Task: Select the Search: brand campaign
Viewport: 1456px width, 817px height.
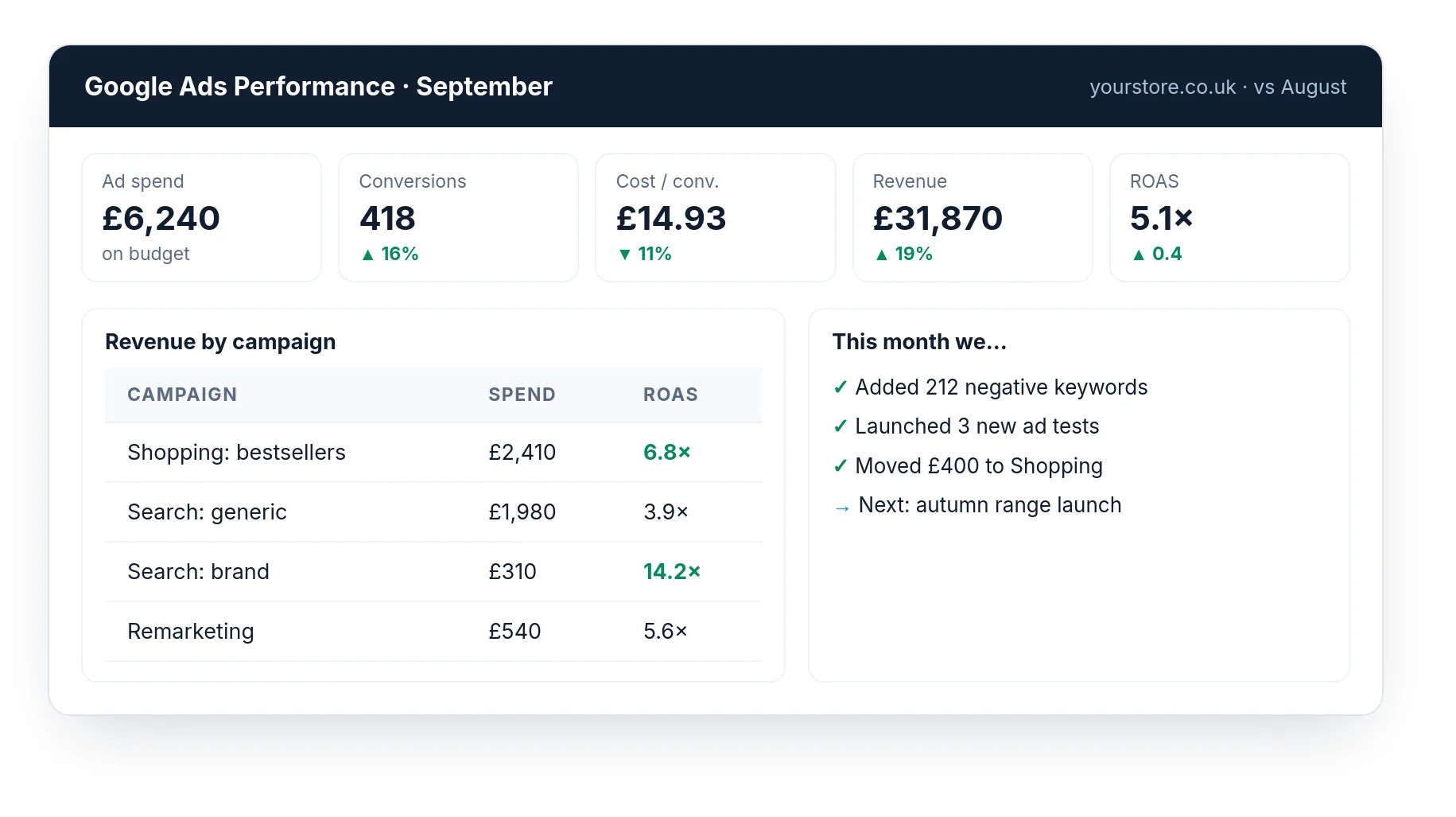Action: [x=198, y=572]
